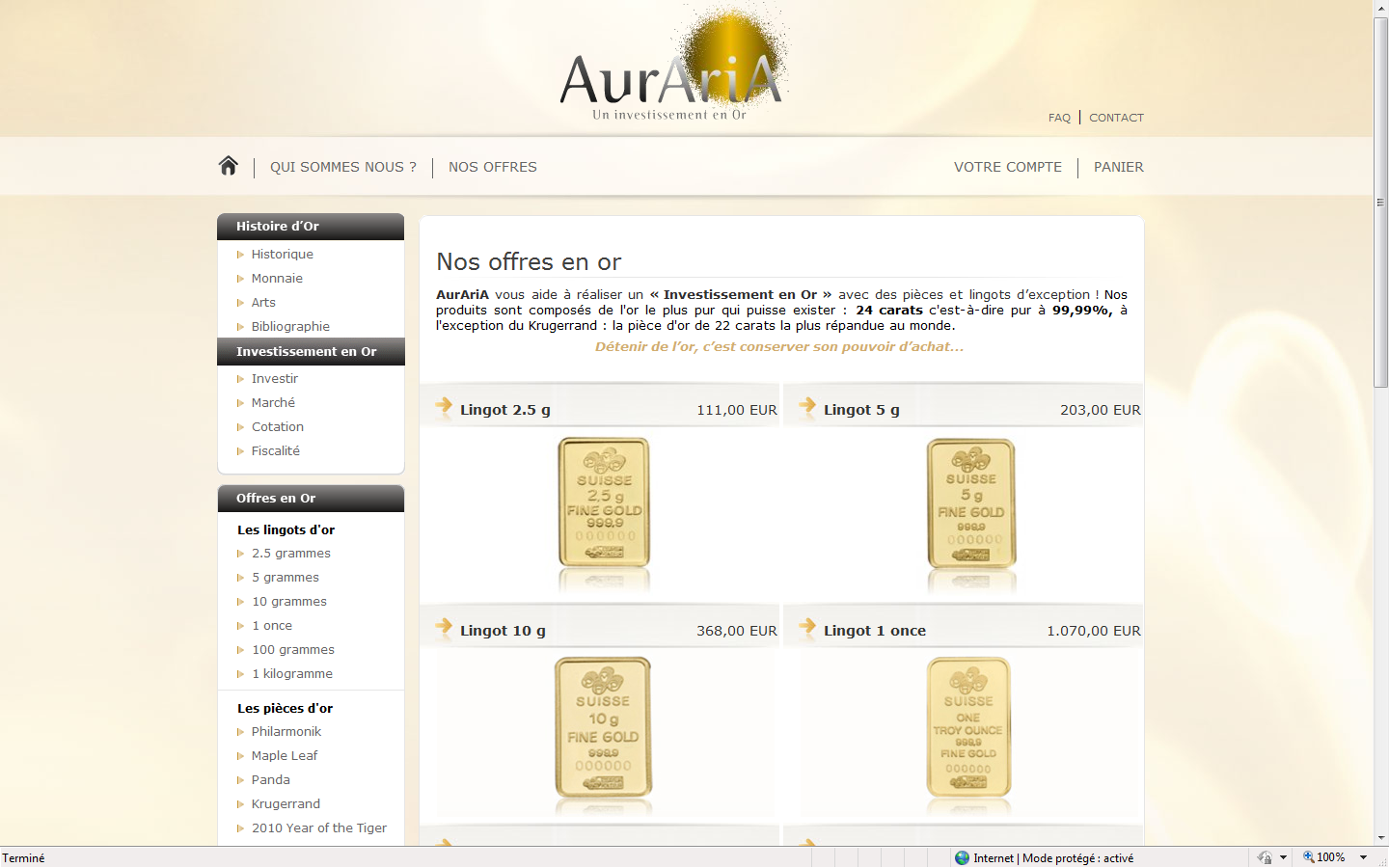1389x868 pixels.
Task: Click the Histoire d'Or panel header
Action: pyautogui.click(x=311, y=227)
